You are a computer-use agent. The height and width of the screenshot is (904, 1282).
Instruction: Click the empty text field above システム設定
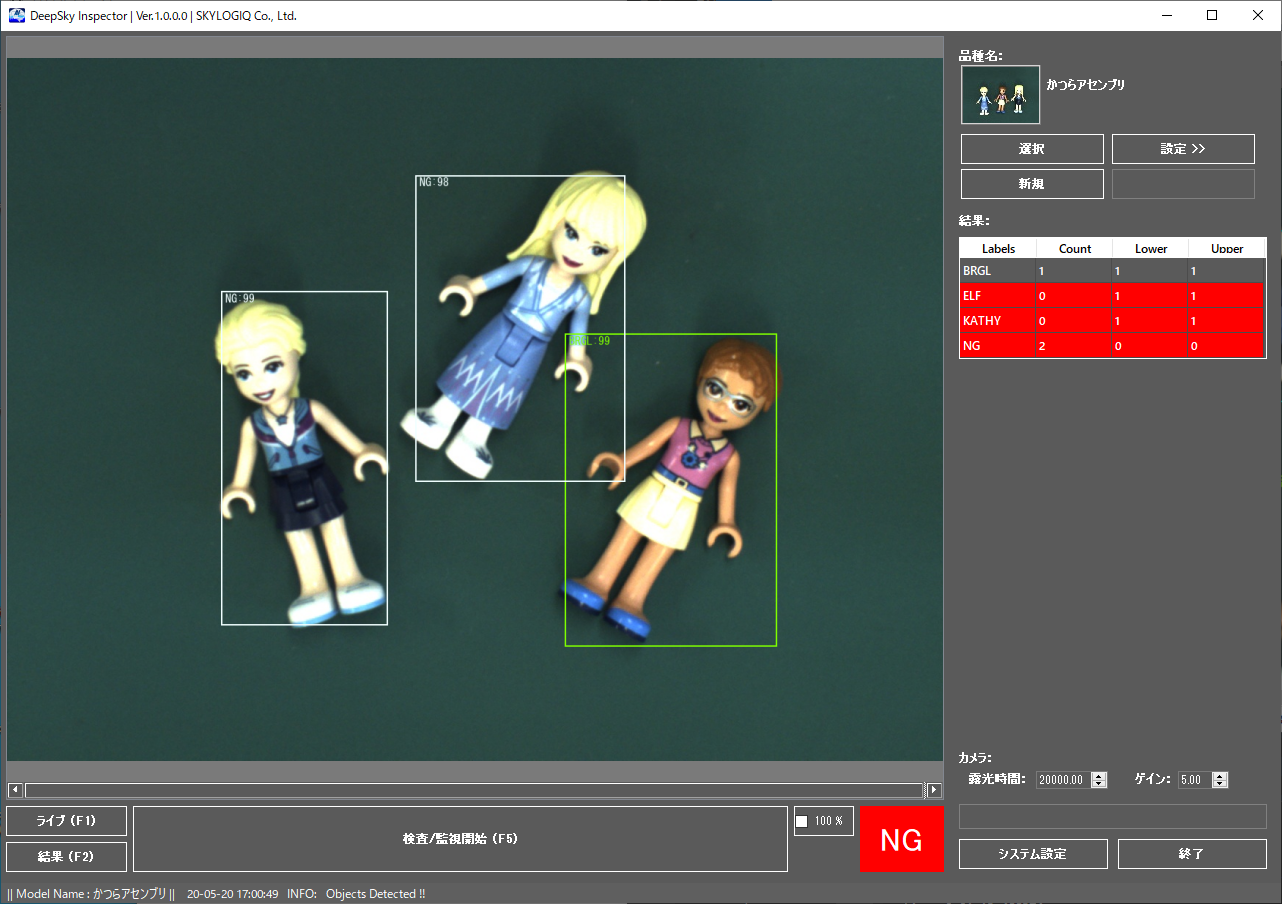[1113, 816]
